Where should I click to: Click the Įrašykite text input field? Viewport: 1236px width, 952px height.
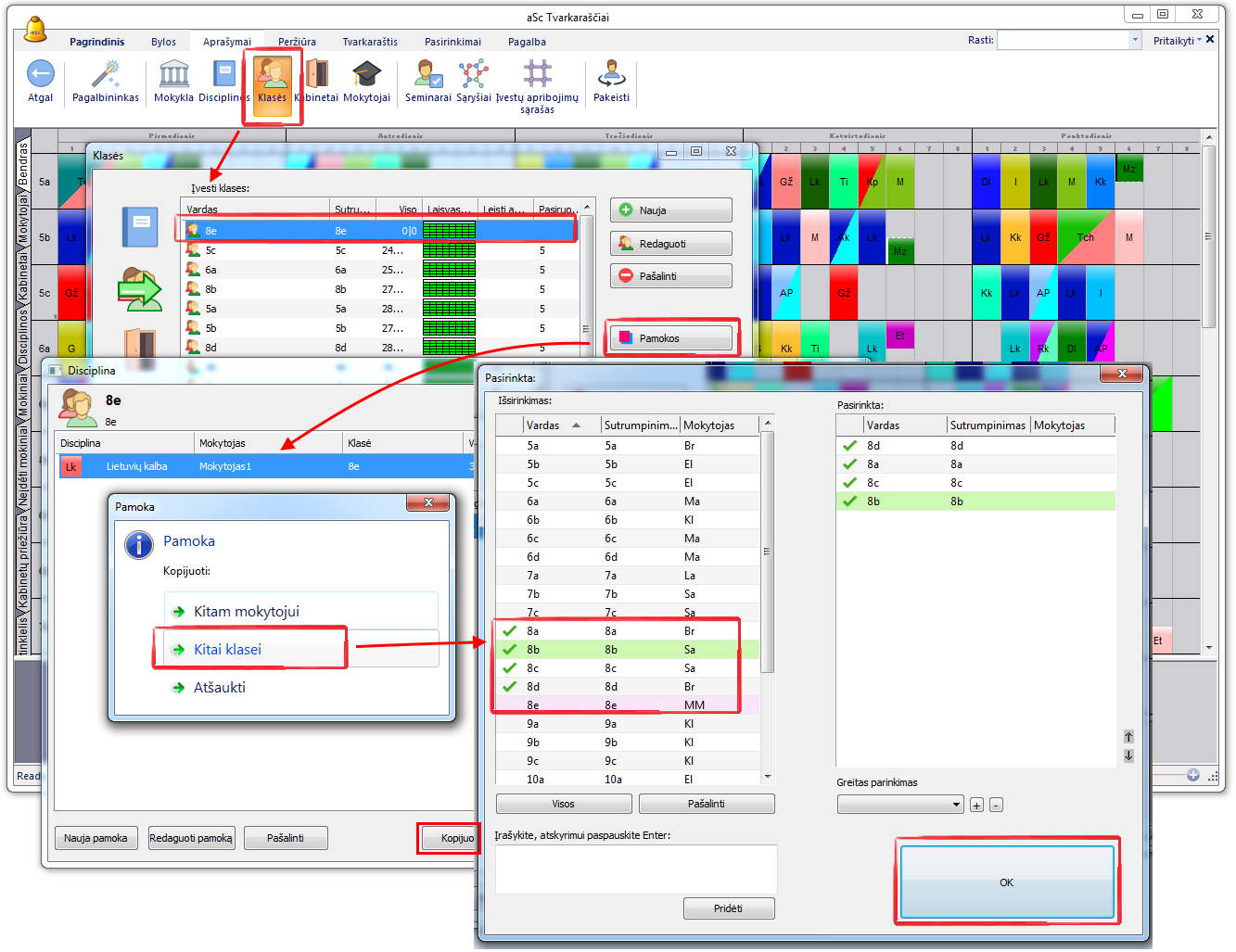(635, 869)
